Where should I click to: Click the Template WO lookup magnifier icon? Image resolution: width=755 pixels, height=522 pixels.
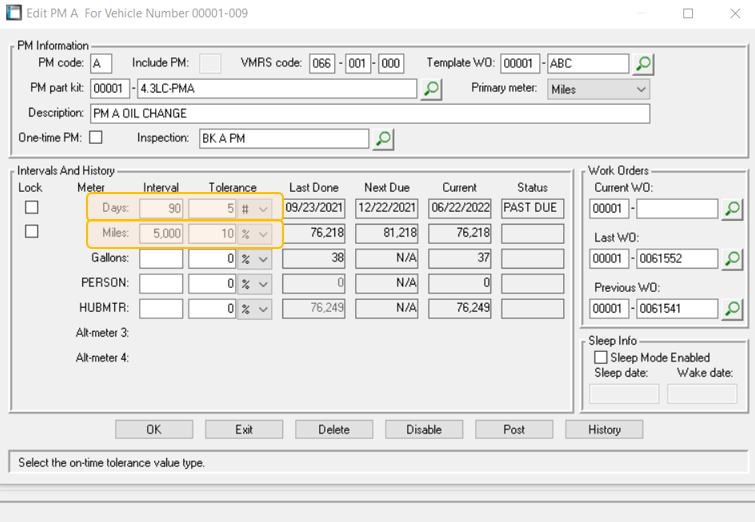pyautogui.click(x=643, y=64)
